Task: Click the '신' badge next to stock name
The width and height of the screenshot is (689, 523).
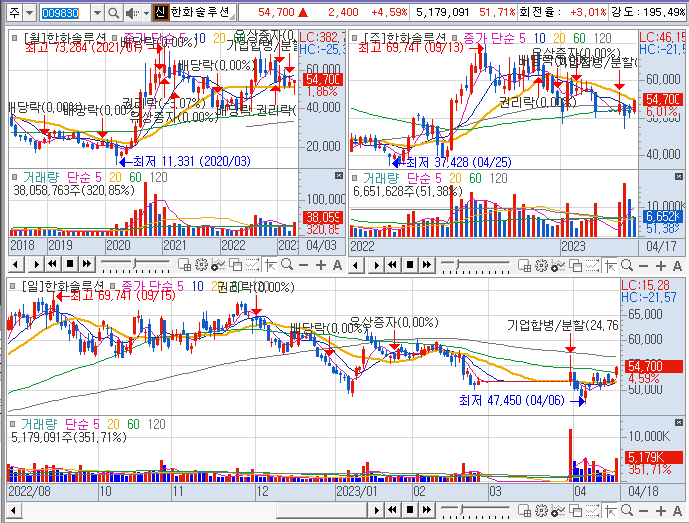Action: (161, 12)
